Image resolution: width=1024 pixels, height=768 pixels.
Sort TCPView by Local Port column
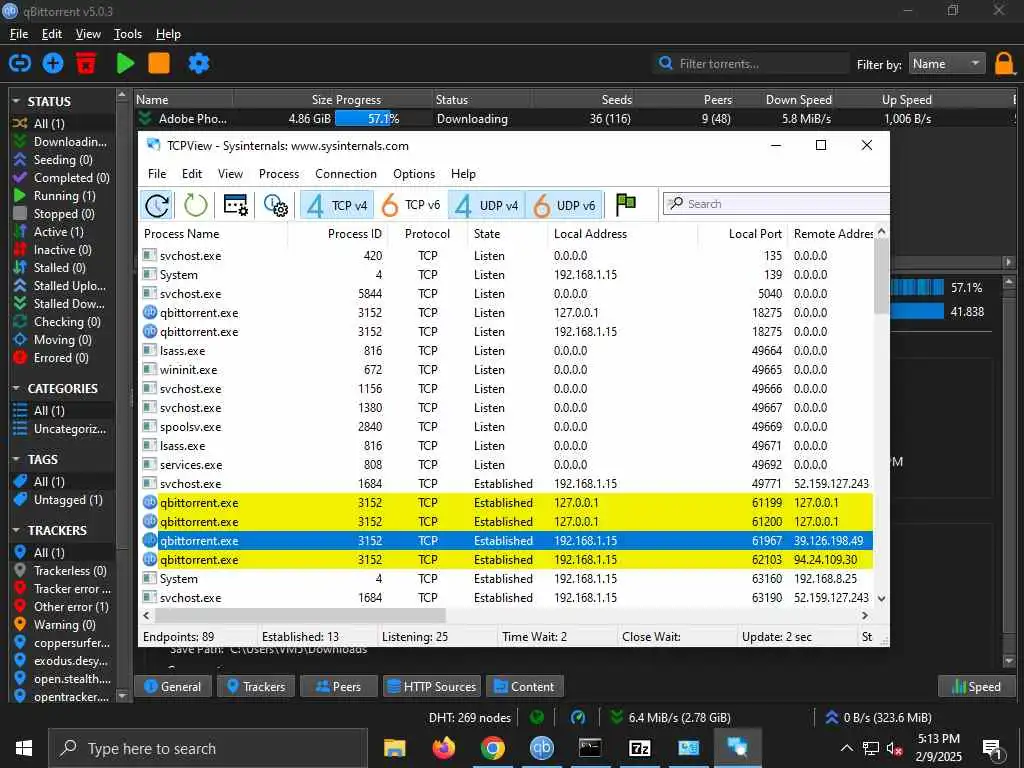point(743,234)
